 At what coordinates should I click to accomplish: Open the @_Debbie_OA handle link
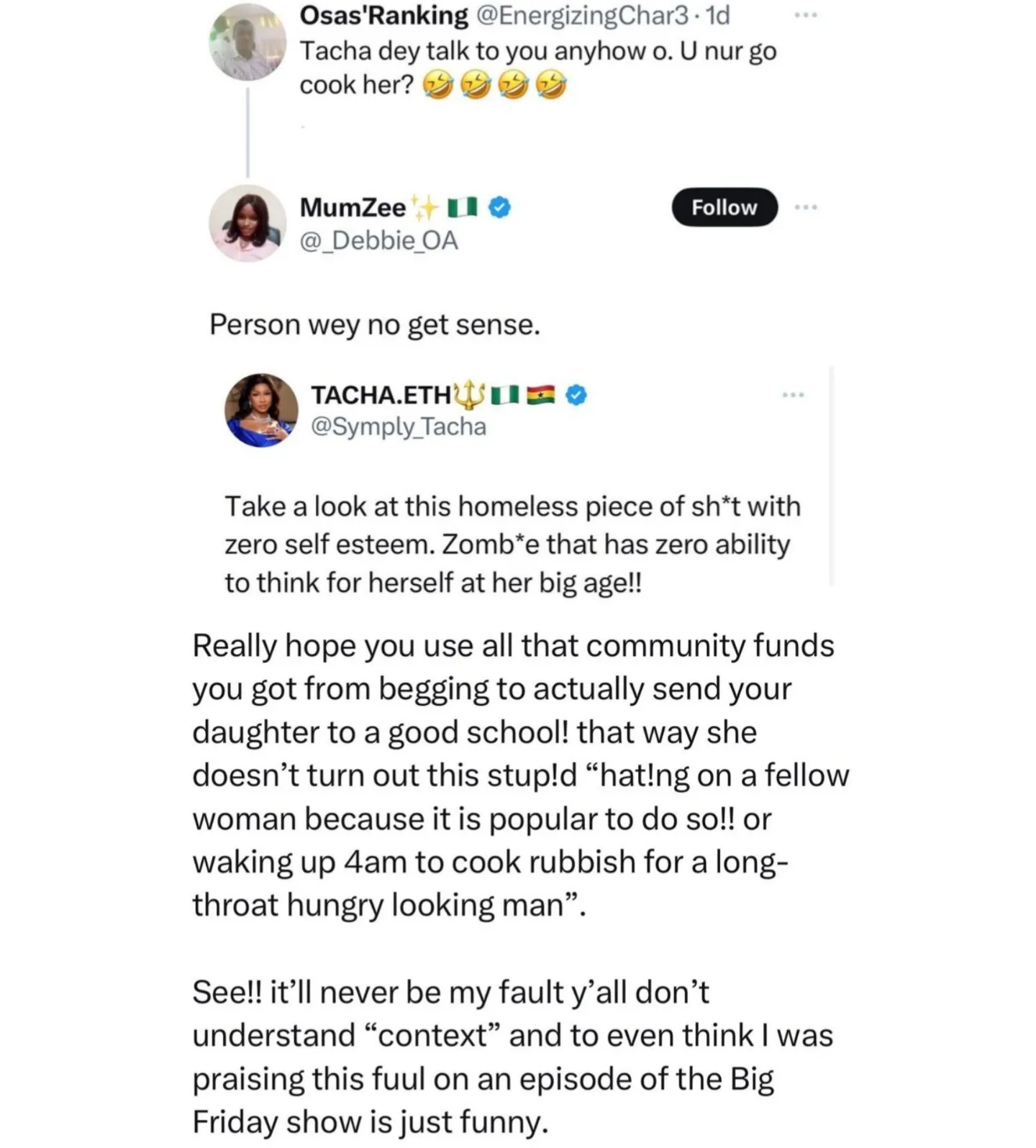tap(378, 240)
